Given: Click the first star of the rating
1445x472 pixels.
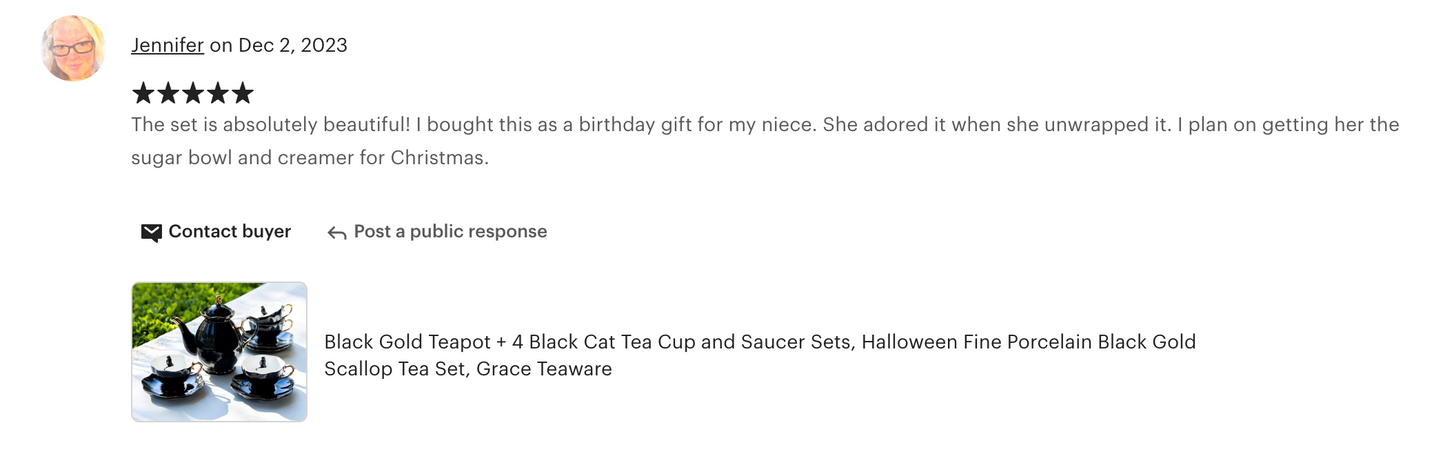Looking at the screenshot, I should tap(144, 94).
